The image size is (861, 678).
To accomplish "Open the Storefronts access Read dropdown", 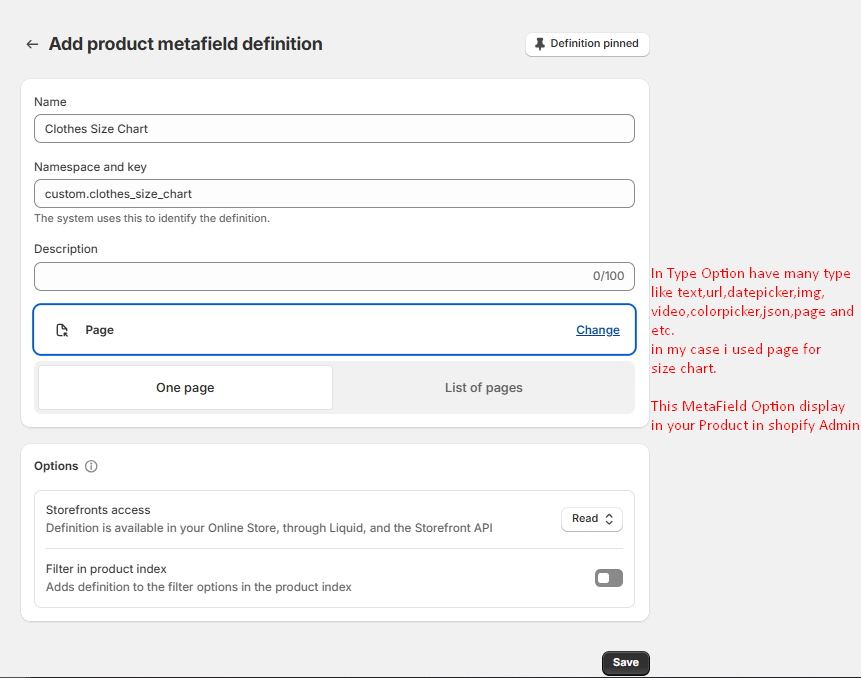I will (x=592, y=519).
